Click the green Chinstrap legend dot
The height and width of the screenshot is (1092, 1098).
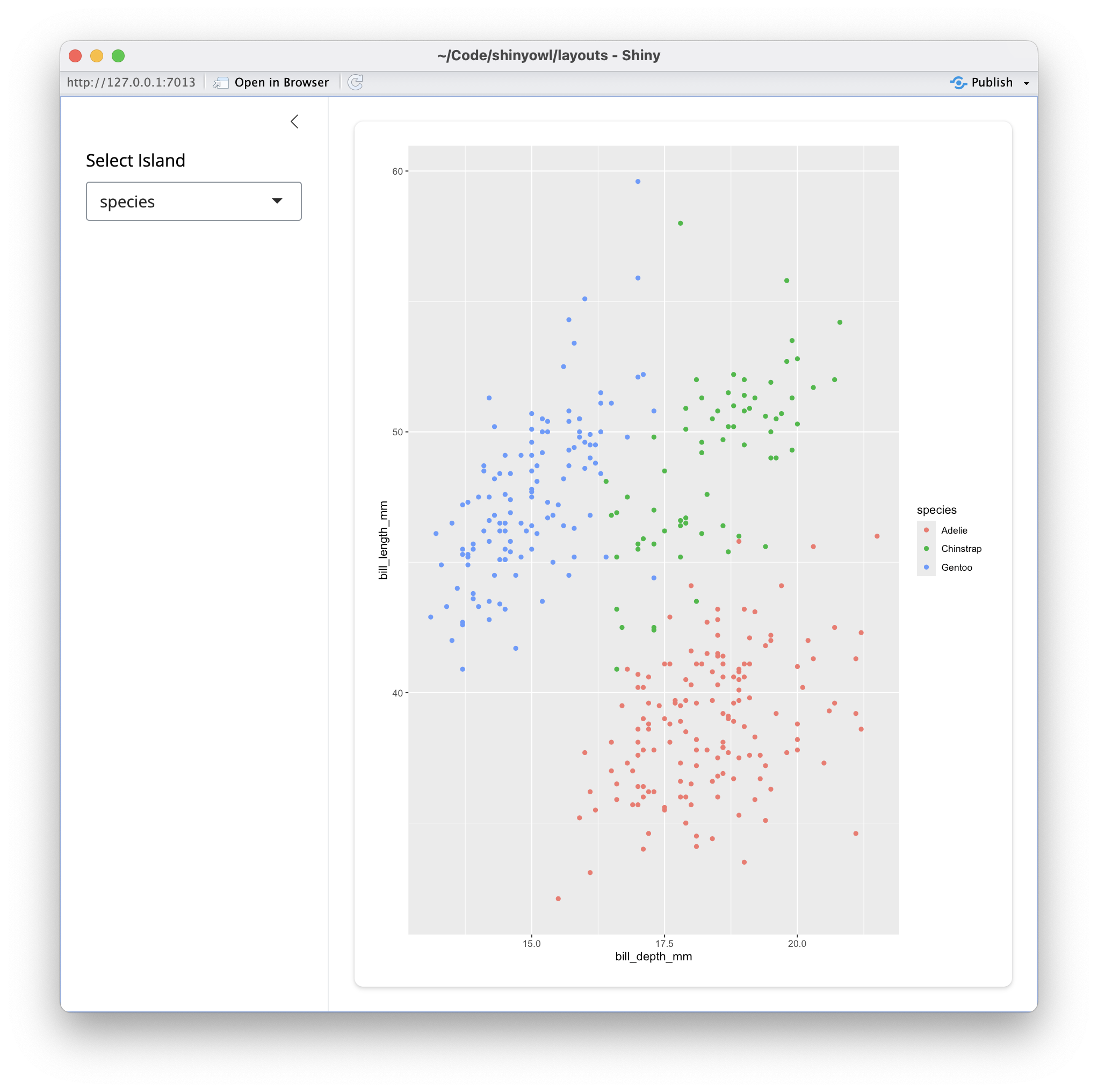927,549
